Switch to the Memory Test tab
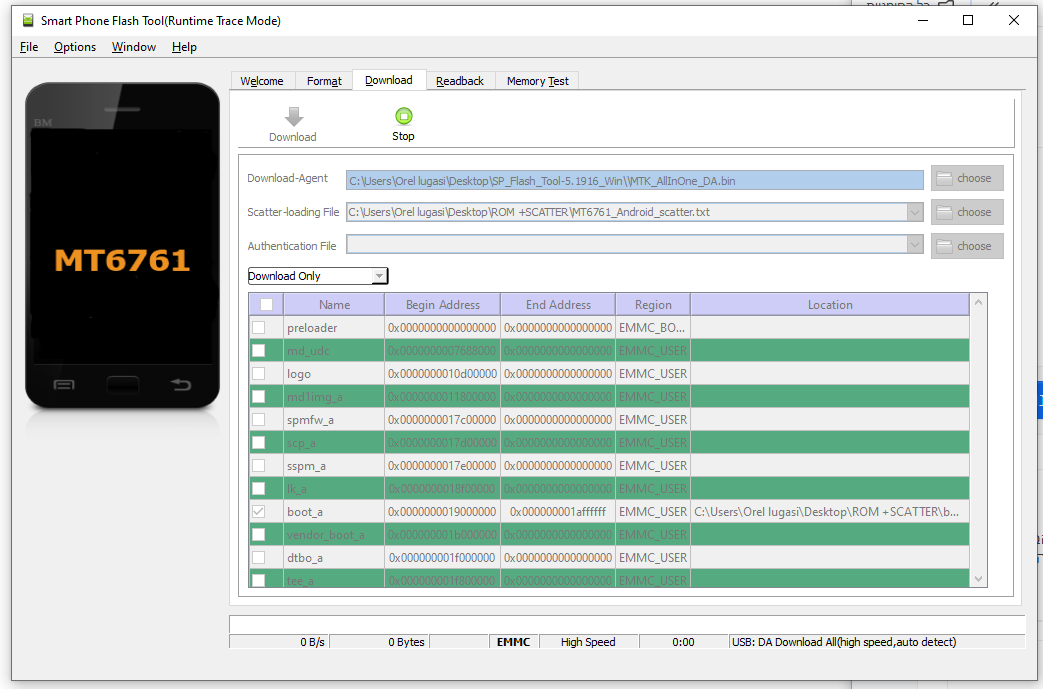Viewport: 1043px width, 689px height. coord(537,81)
